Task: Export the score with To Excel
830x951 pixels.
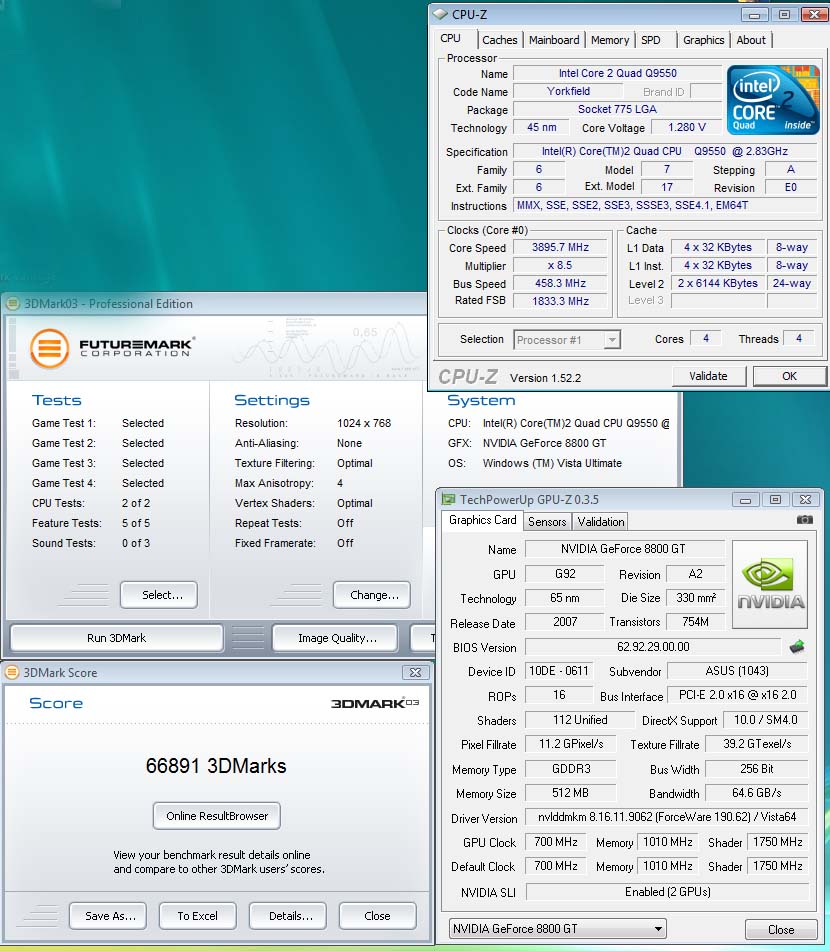Action: 198,916
